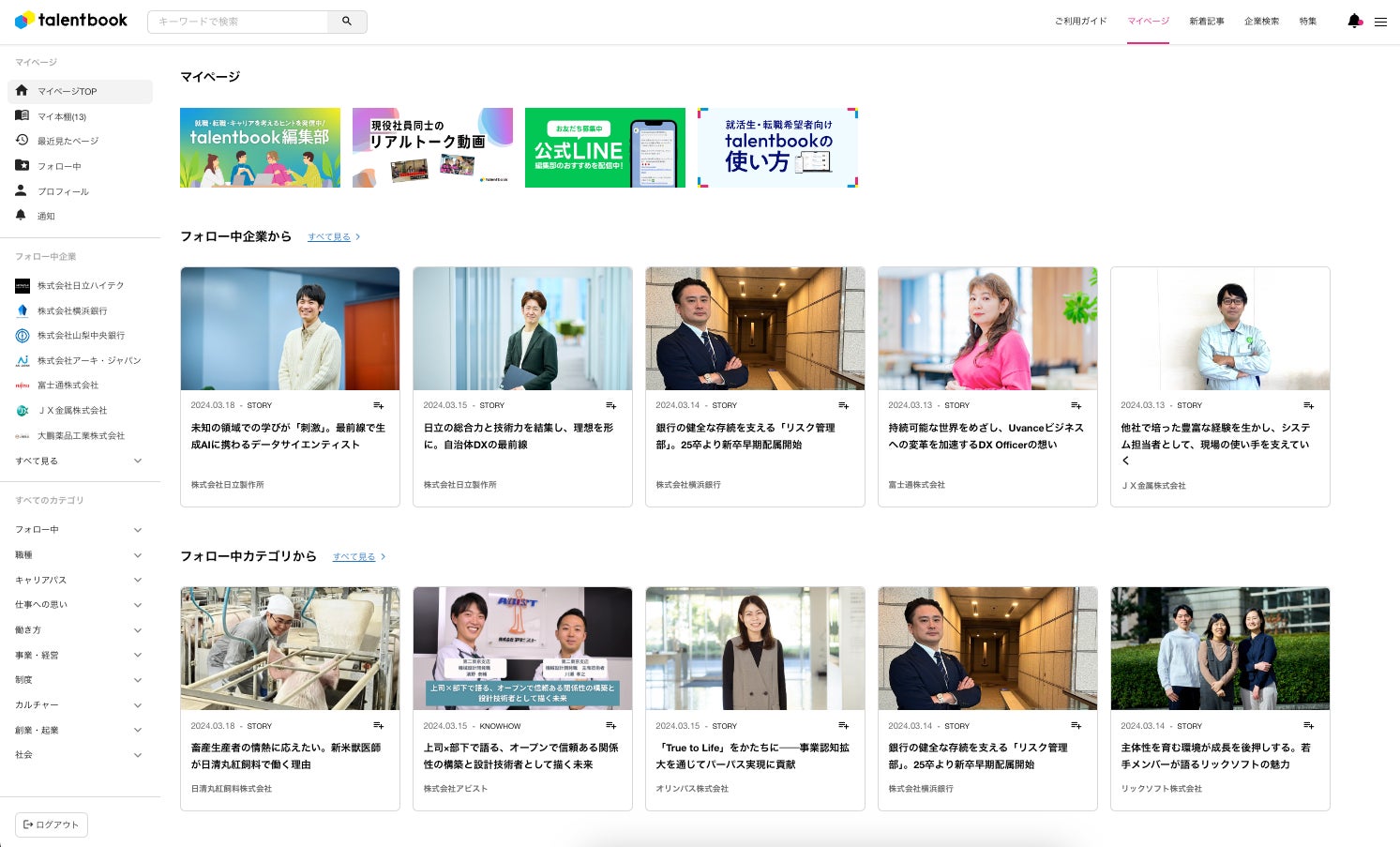Open 特集 in top navigation

[1308, 21]
